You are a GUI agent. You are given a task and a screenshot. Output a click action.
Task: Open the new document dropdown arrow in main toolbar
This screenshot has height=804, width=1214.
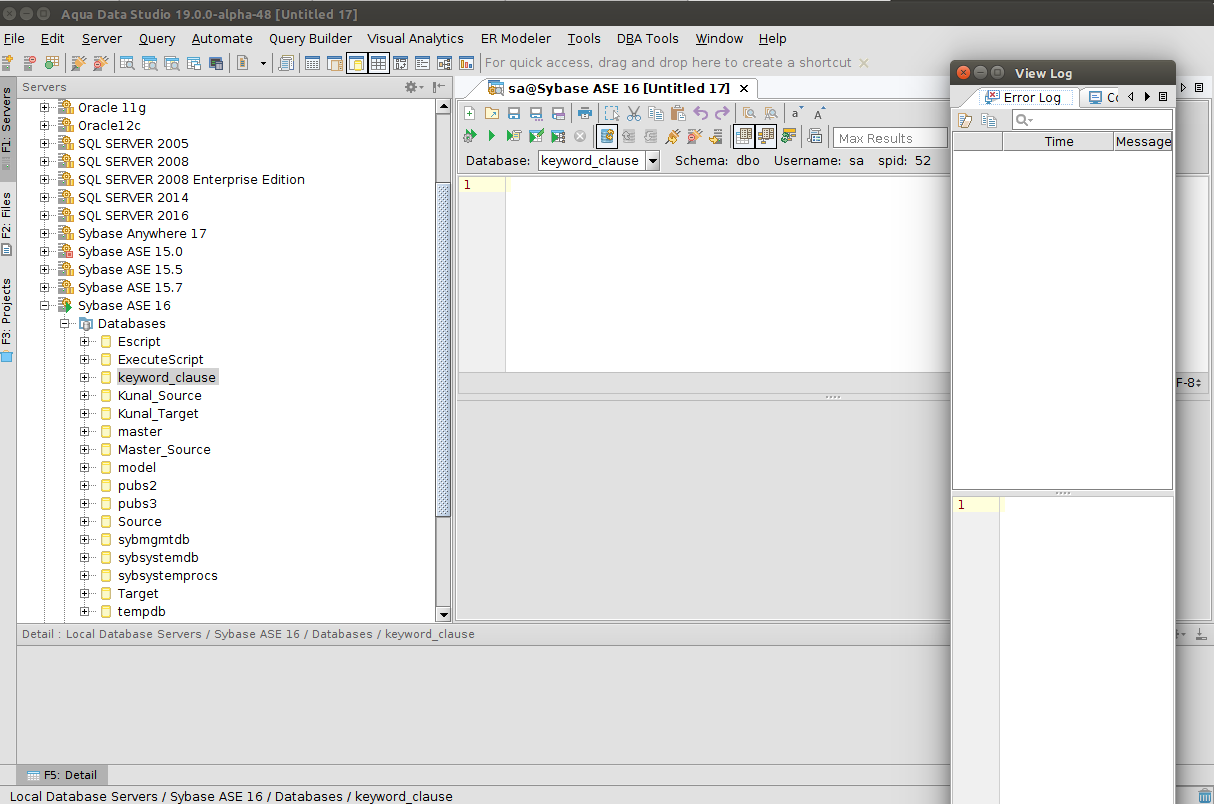coord(264,63)
